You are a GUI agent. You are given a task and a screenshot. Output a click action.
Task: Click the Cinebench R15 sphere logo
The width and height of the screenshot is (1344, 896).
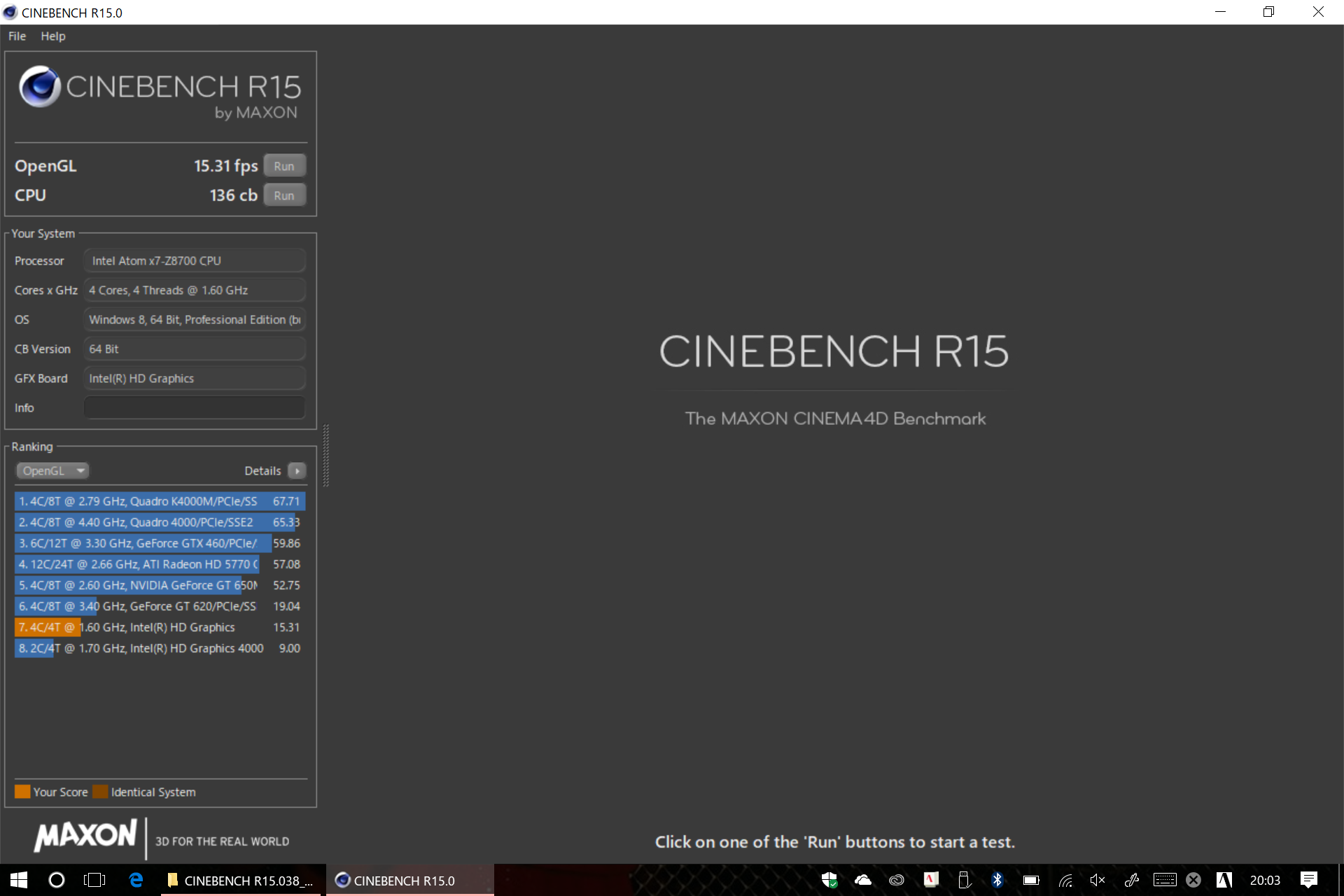click(40, 87)
